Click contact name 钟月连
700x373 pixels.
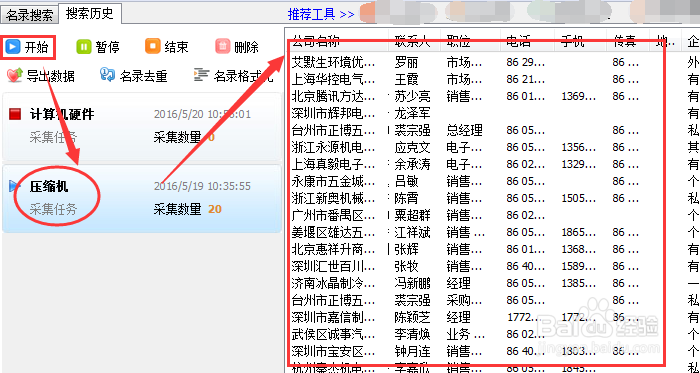pyautogui.click(x=412, y=351)
